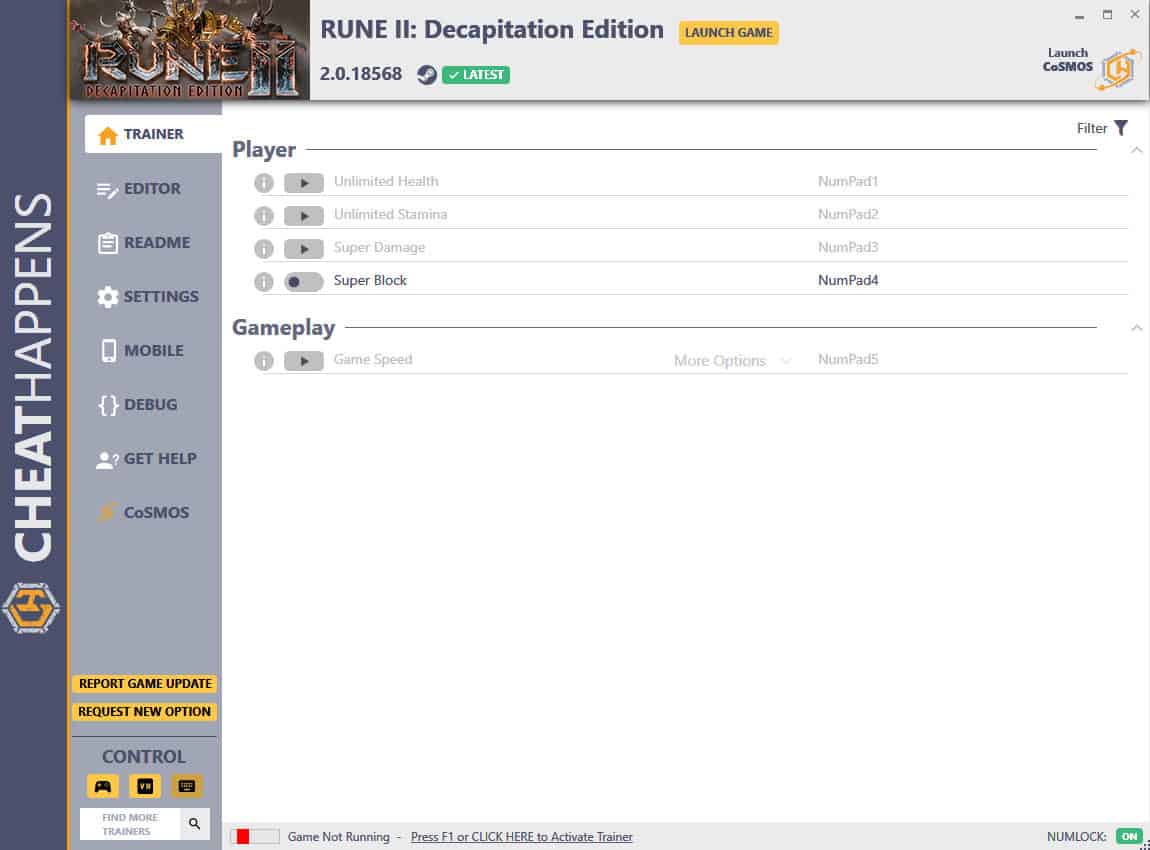The height and width of the screenshot is (850, 1150).
Task: Maximize the trainer window
Action: [1107, 15]
